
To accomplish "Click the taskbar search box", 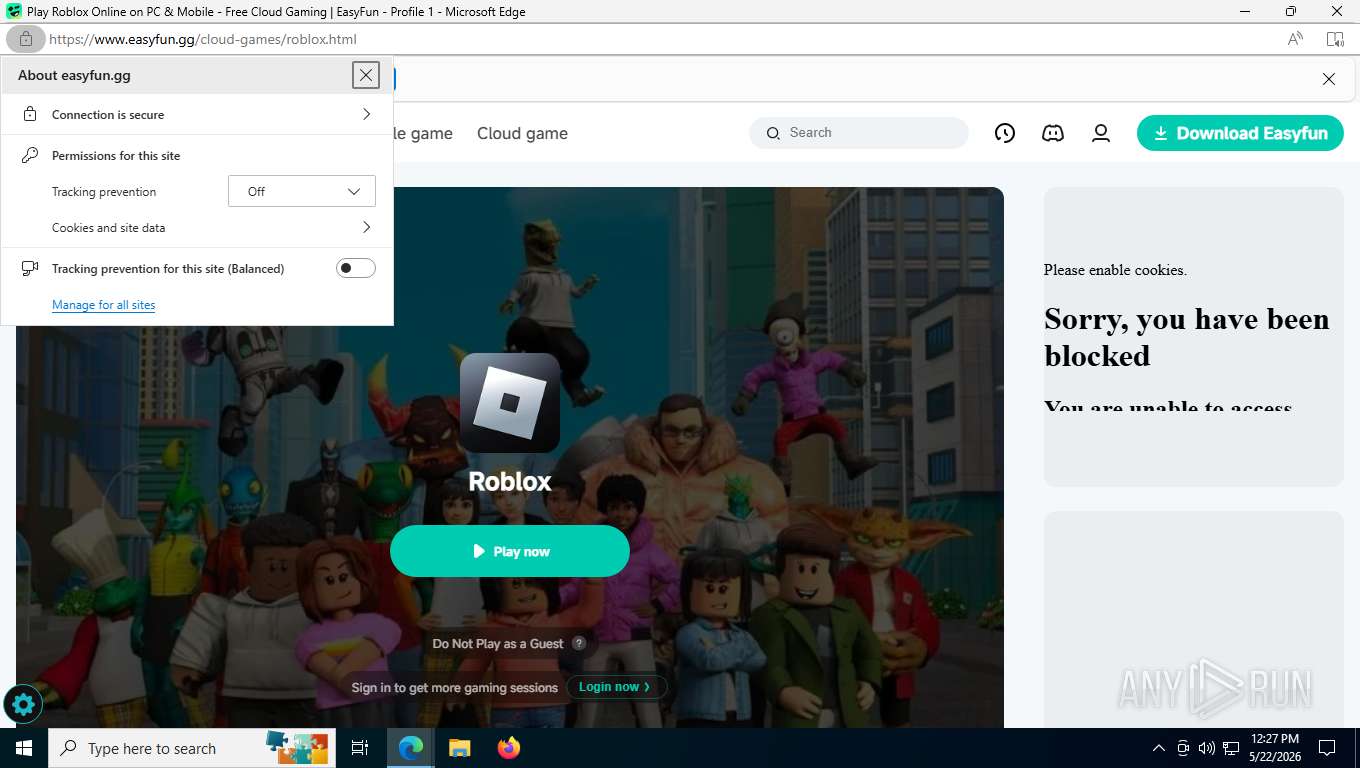I will point(190,748).
